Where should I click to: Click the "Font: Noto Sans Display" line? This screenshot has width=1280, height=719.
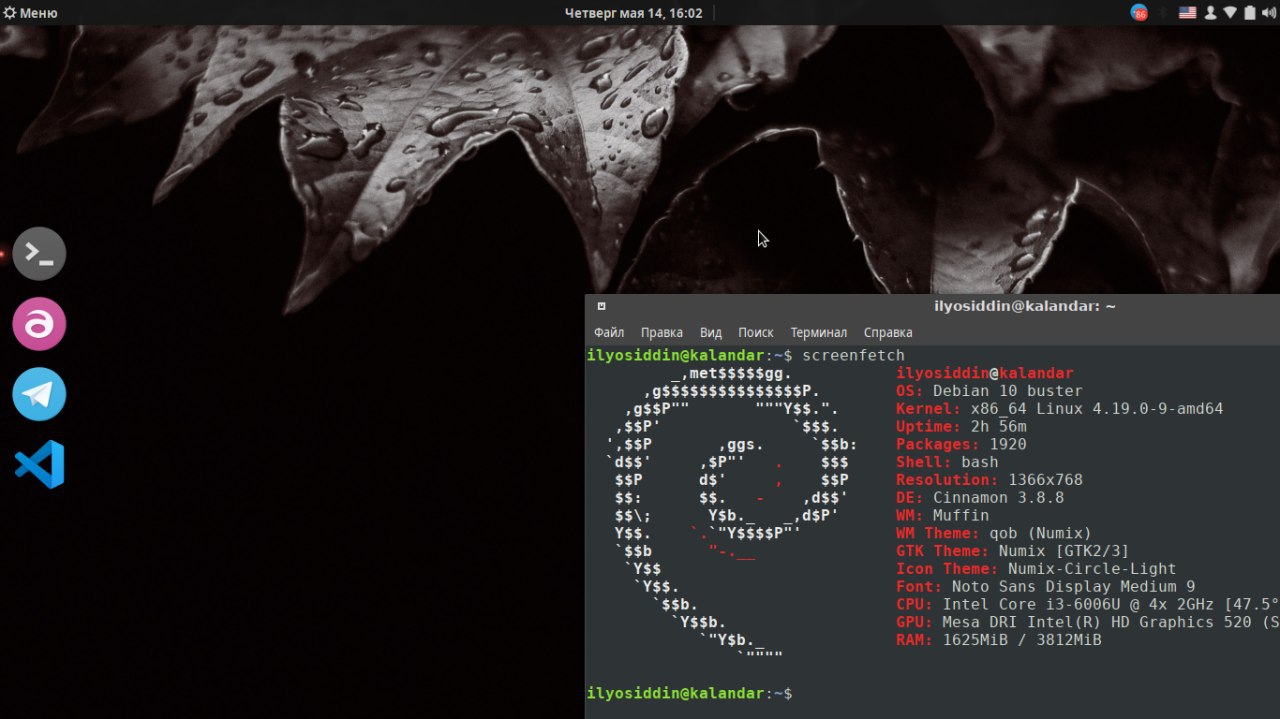click(x=1045, y=587)
